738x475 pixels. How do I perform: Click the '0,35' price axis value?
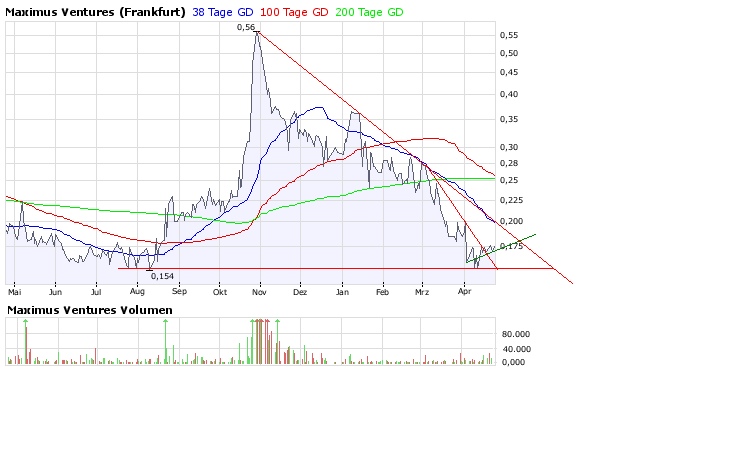509,119
